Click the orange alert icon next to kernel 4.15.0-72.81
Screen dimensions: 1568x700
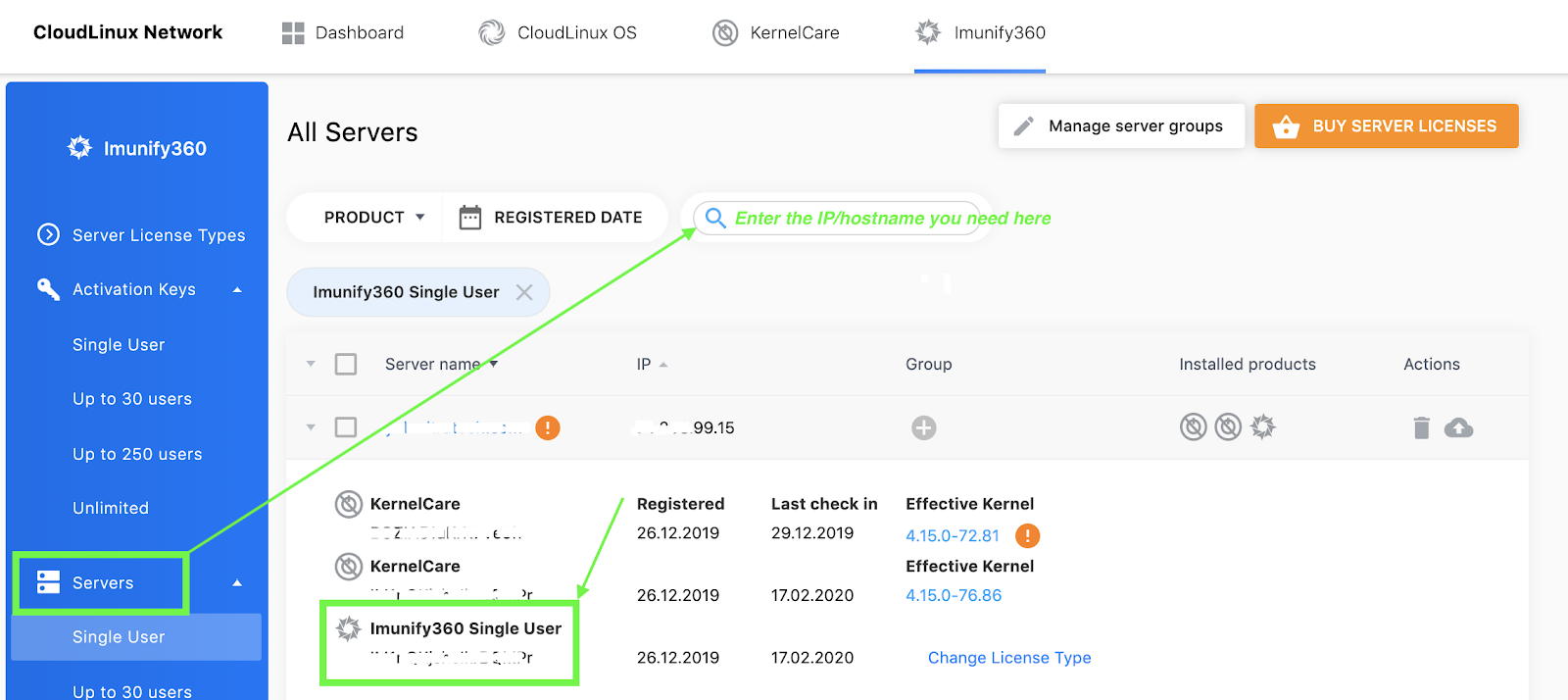pos(1027,535)
